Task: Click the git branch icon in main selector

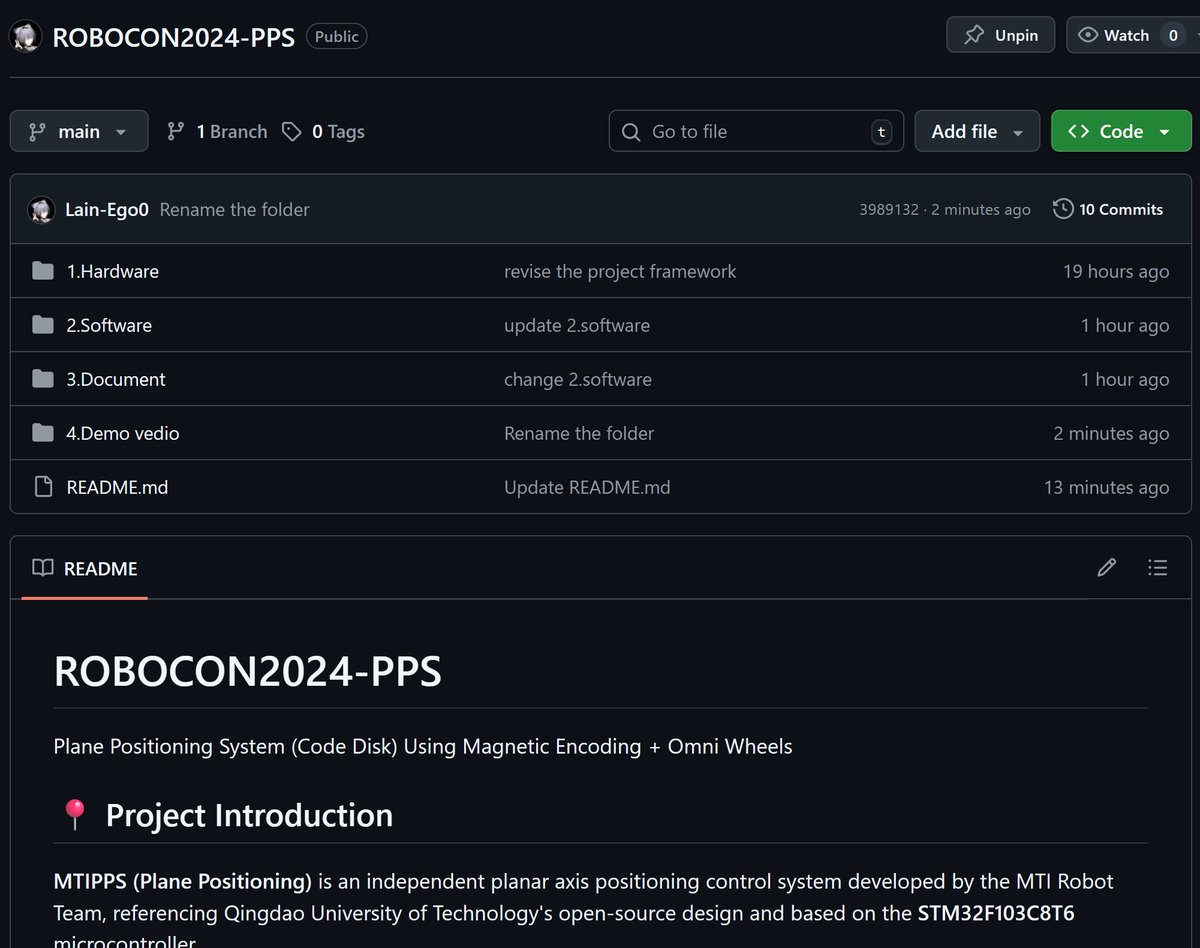Action: (x=38, y=131)
